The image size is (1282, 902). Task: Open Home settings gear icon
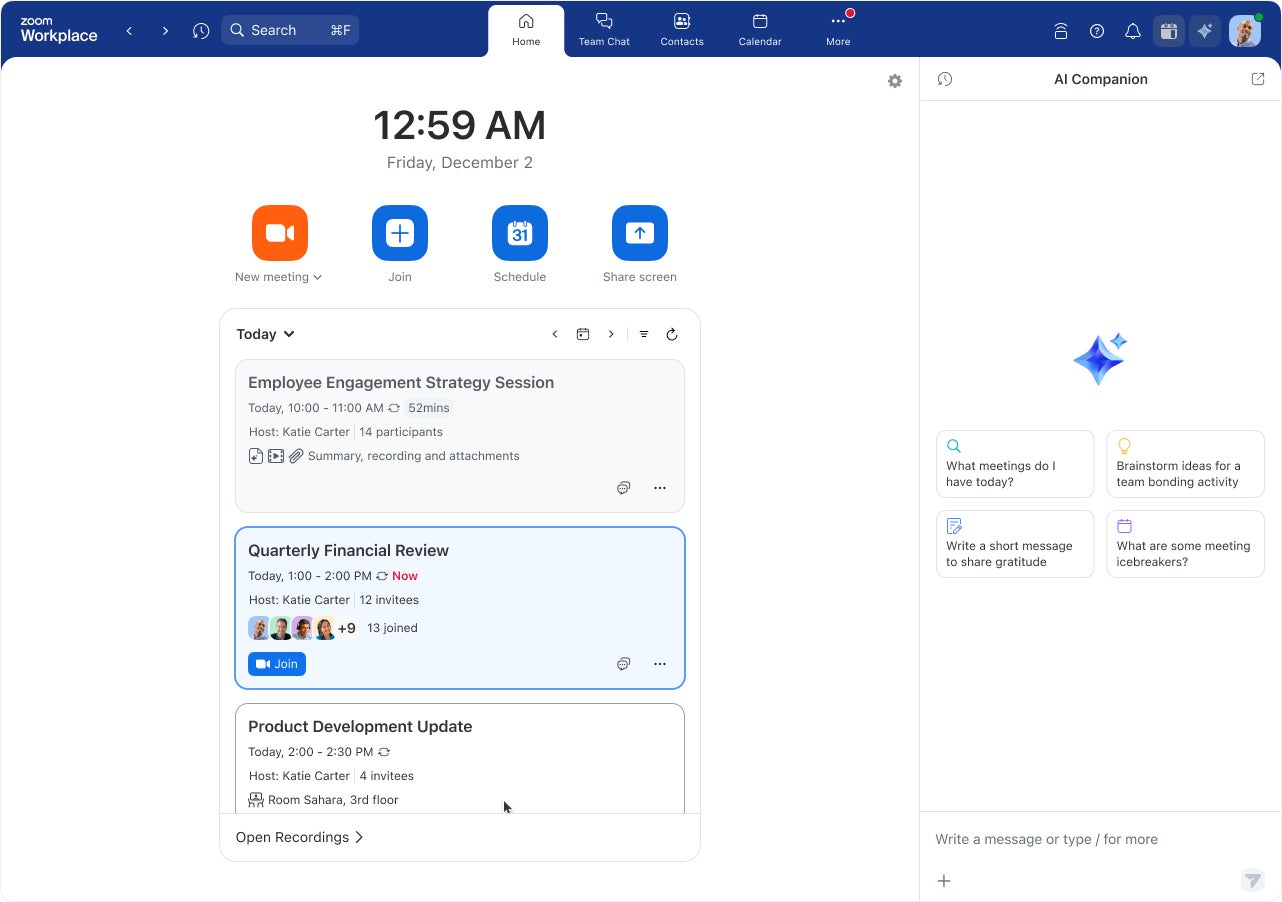[895, 81]
